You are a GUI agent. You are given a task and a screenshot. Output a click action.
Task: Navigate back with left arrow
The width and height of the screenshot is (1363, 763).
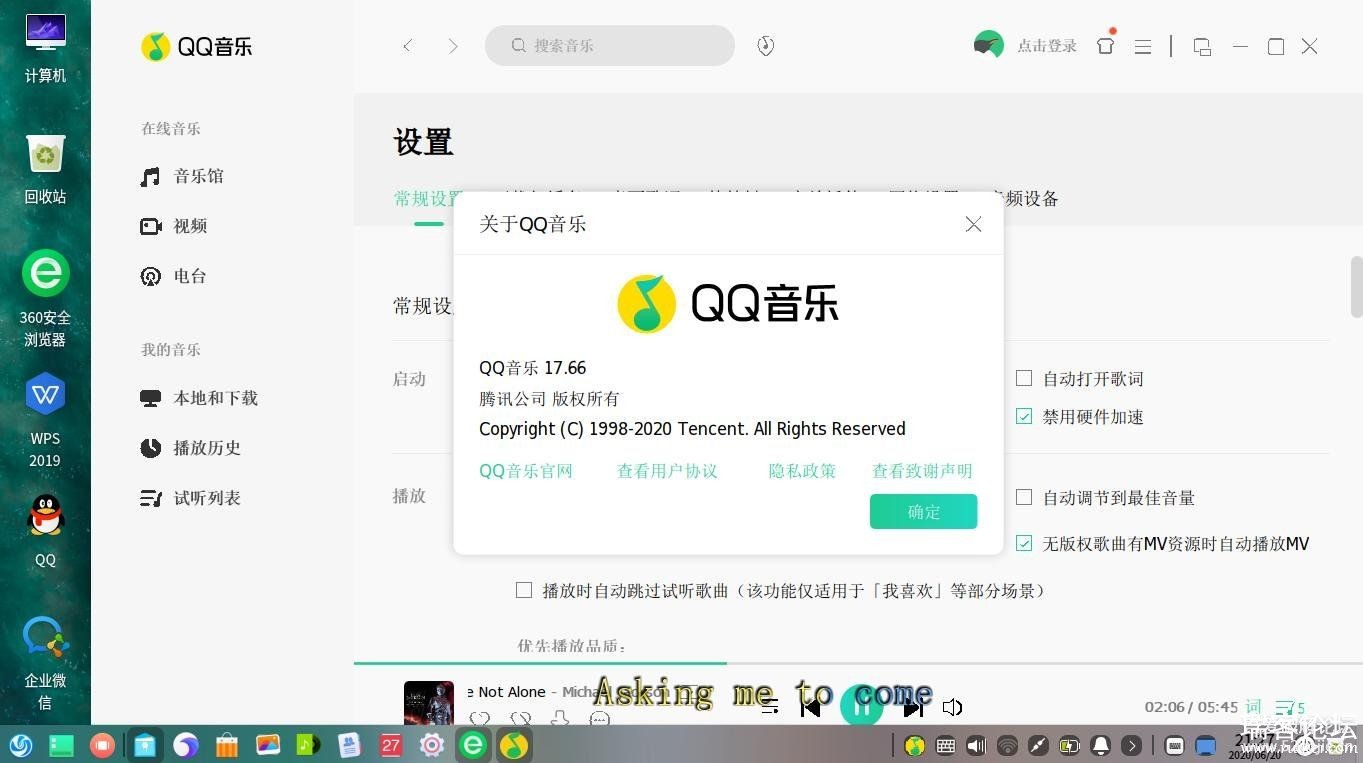click(x=407, y=46)
